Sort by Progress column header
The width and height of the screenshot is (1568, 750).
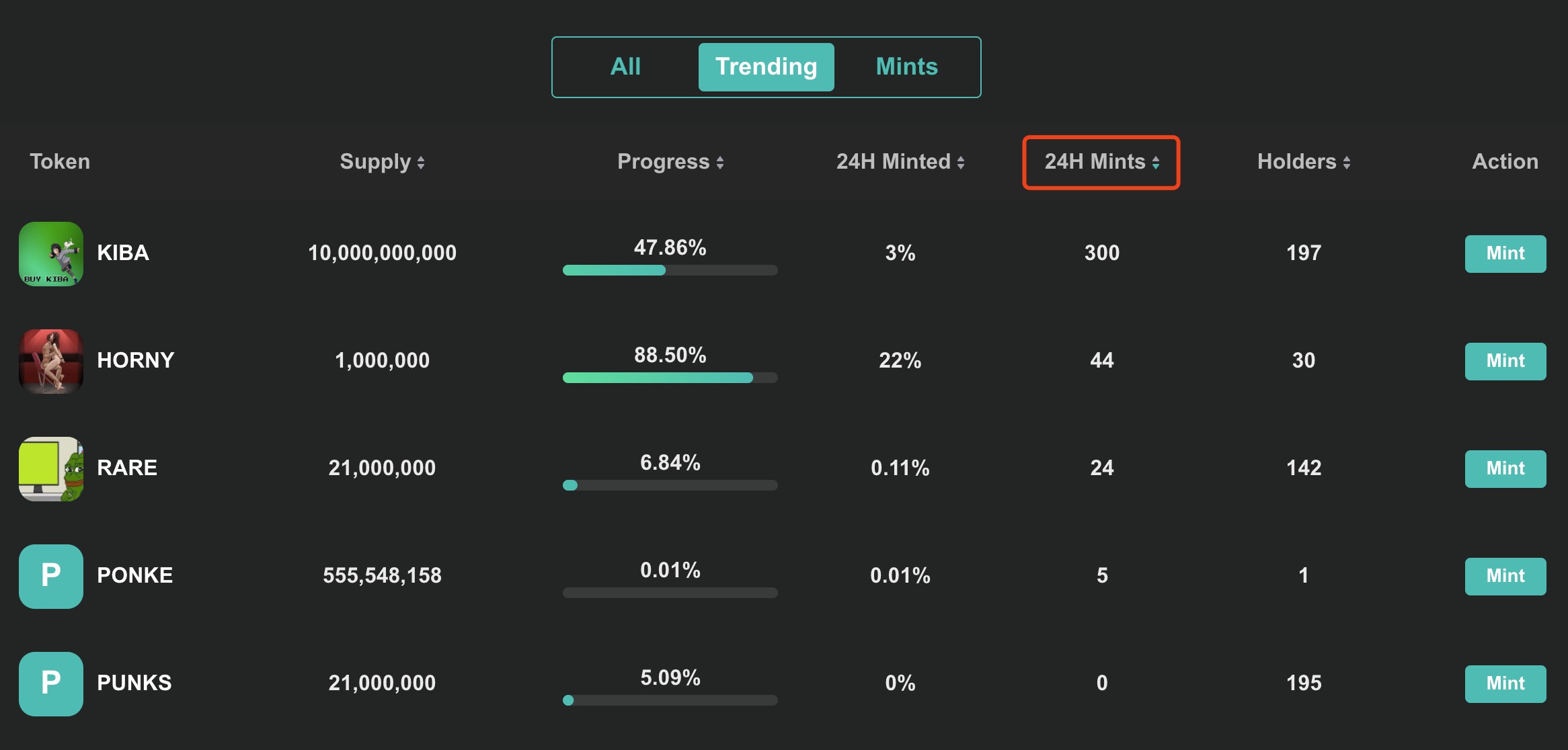670,162
